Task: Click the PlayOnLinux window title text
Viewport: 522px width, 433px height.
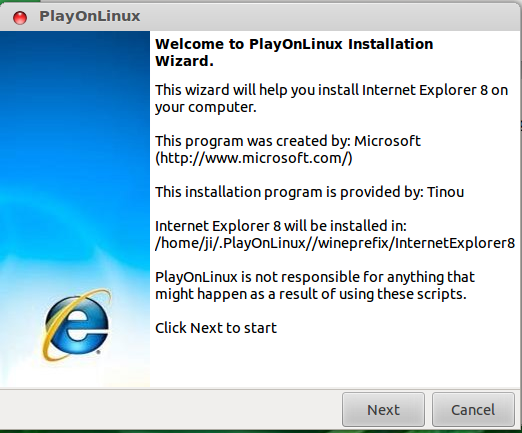Action: pyautogui.click(x=90, y=16)
